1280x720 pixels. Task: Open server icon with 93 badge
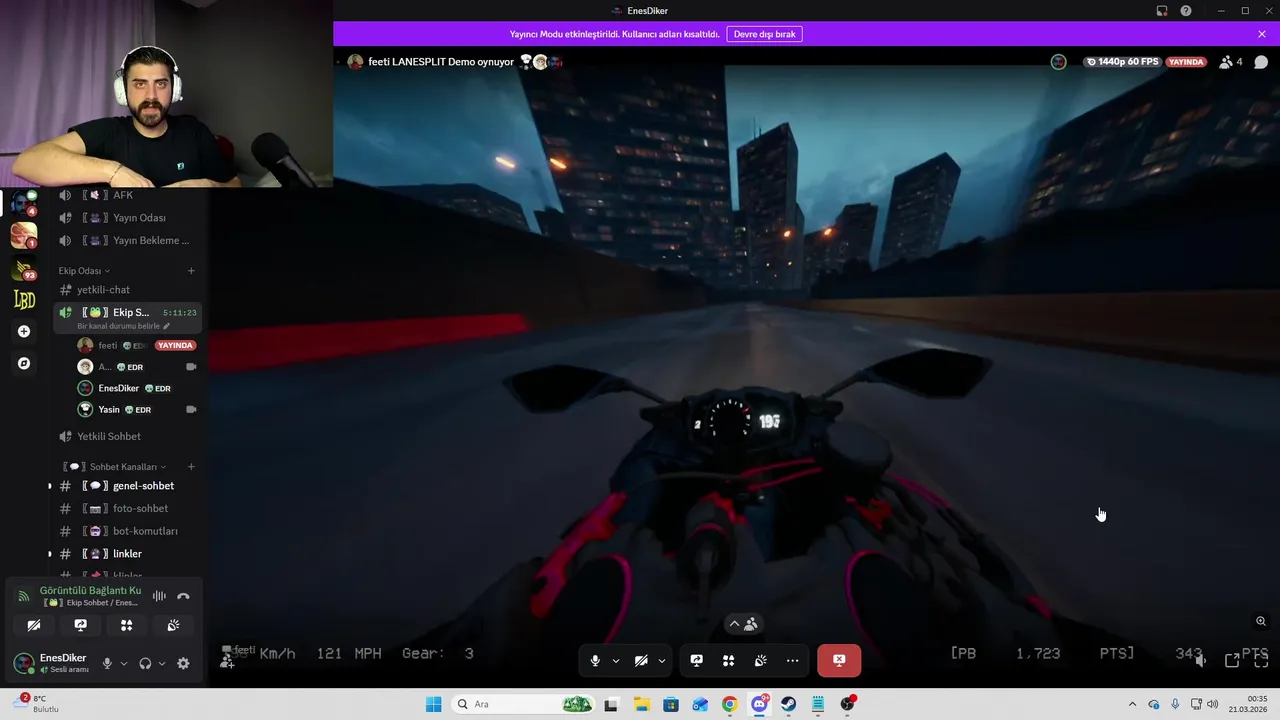tap(24, 269)
